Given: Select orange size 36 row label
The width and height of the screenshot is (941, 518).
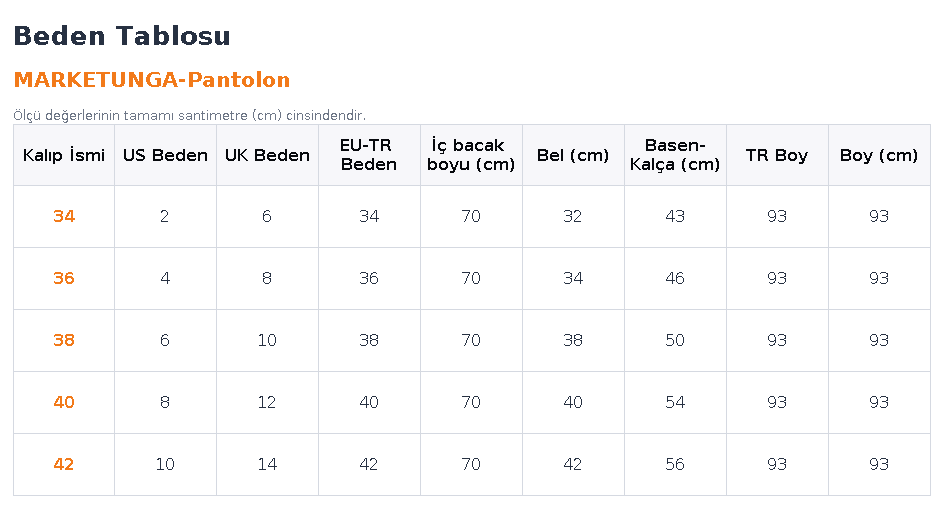Looking at the screenshot, I should tap(64, 279).
